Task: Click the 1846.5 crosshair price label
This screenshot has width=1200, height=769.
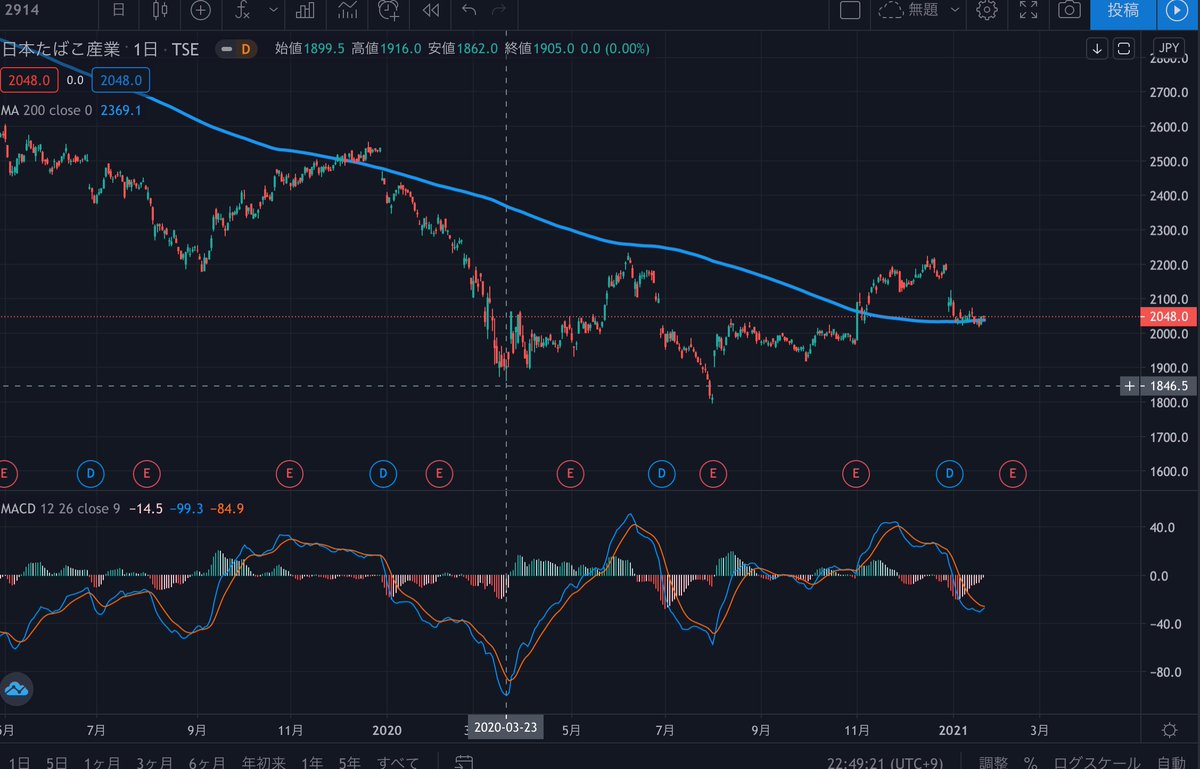Action: click(x=1168, y=386)
